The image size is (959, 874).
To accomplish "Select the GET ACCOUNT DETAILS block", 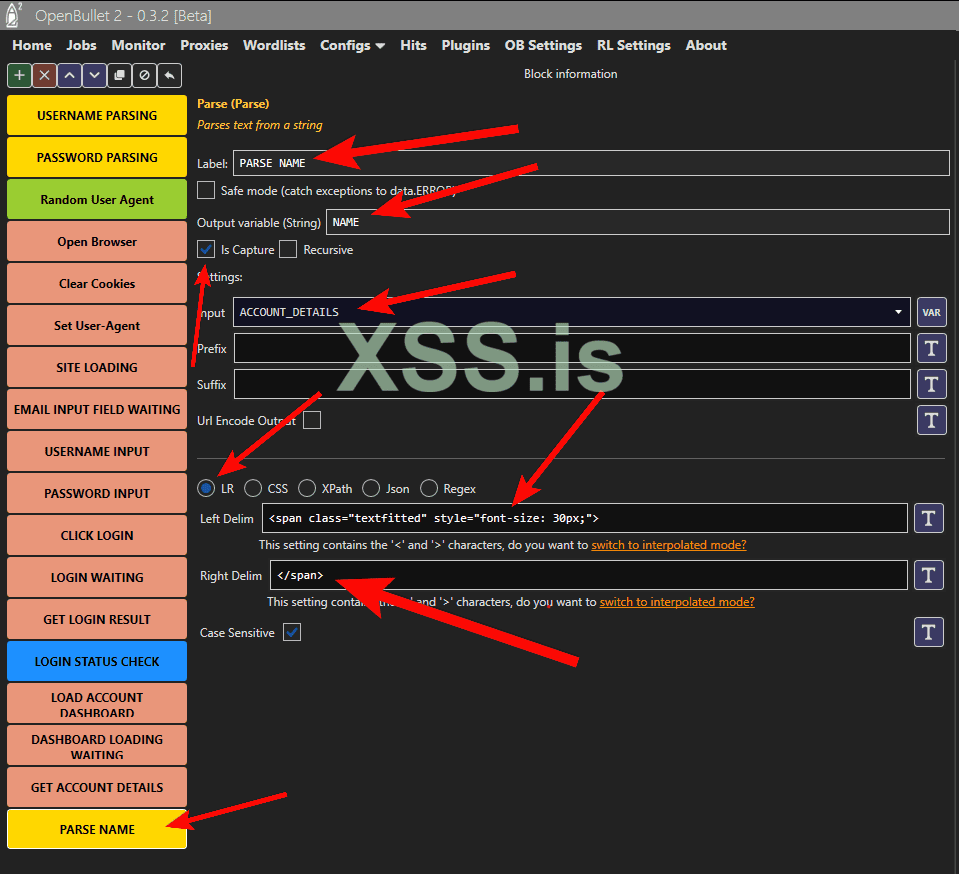I will pyautogui.click(x=97, y=787).
